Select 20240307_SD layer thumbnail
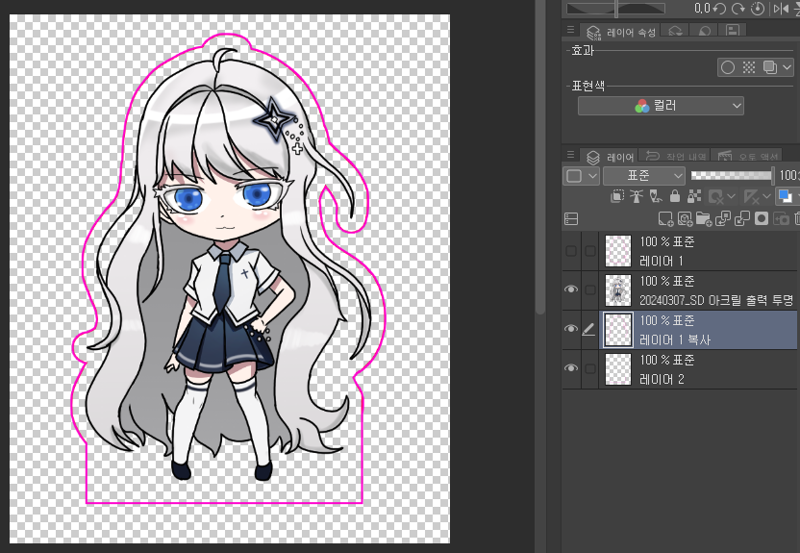 coord(618,290)
